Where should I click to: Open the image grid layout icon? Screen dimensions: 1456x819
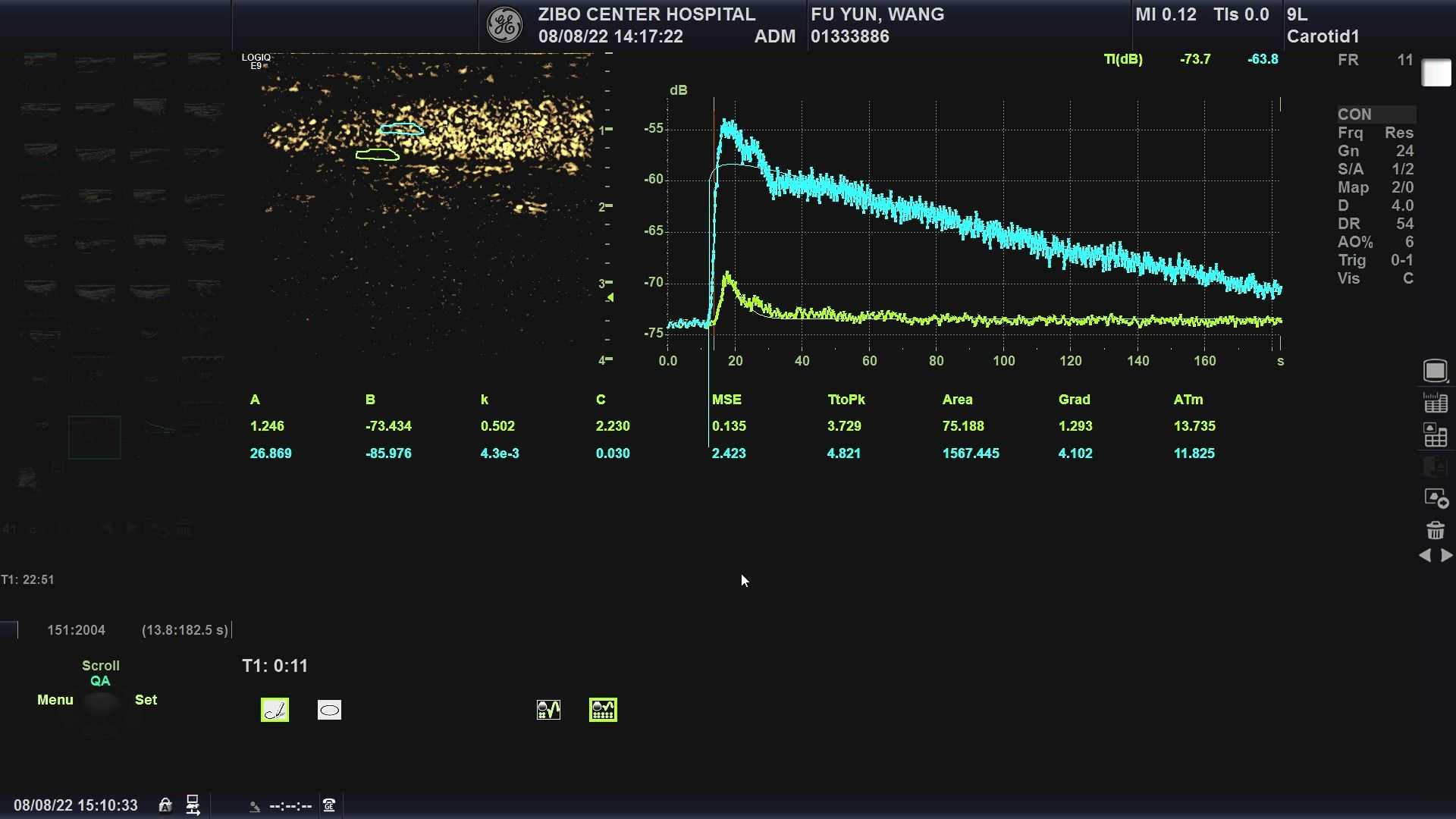[x=1435, y=436]
